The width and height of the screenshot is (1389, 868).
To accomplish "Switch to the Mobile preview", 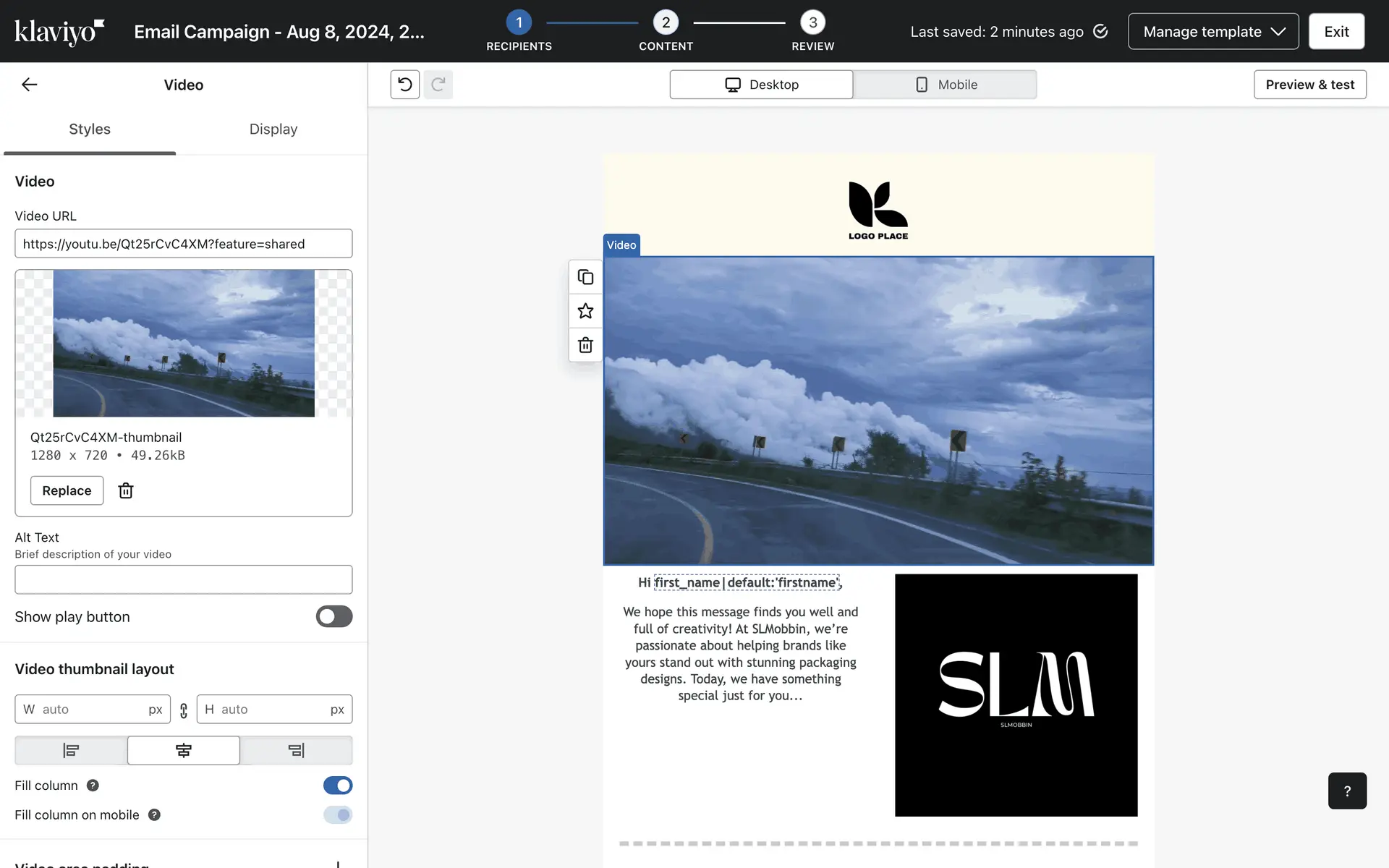I will pyautogui.click(x=945, y=85).
